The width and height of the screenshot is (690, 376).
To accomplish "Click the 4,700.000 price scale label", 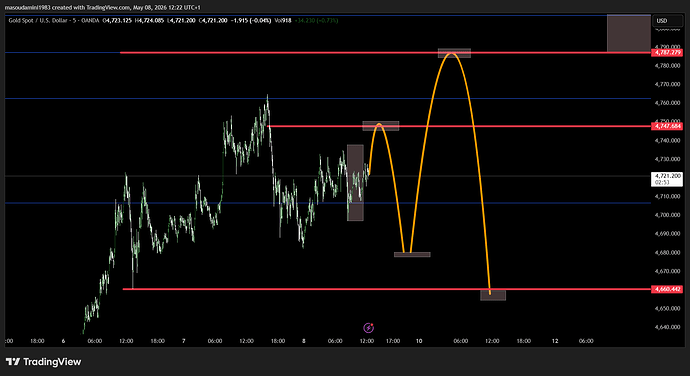I will tap(668, 215).
